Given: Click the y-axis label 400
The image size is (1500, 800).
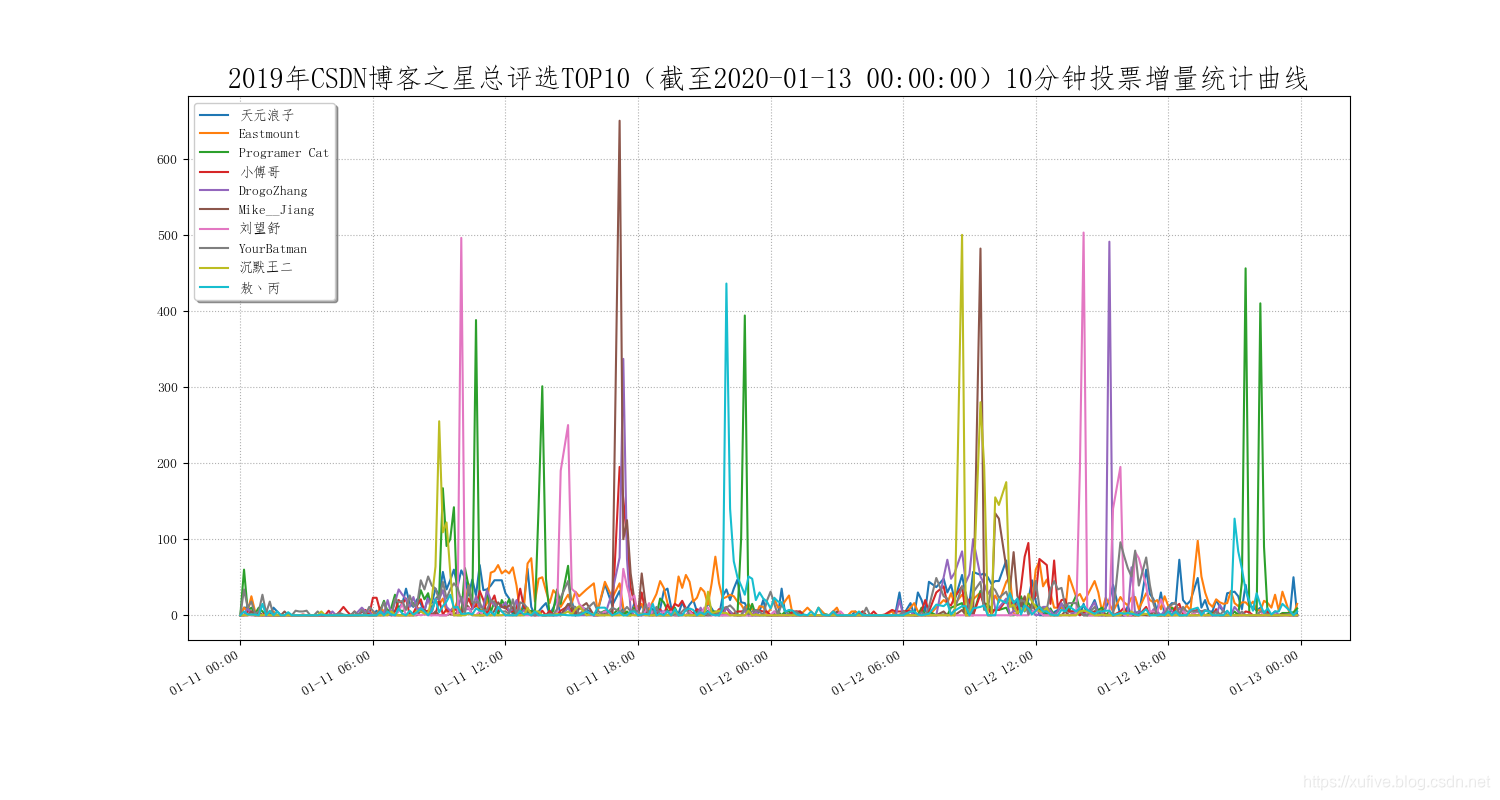Looking at the screenshot, I should tap(166, 312).
